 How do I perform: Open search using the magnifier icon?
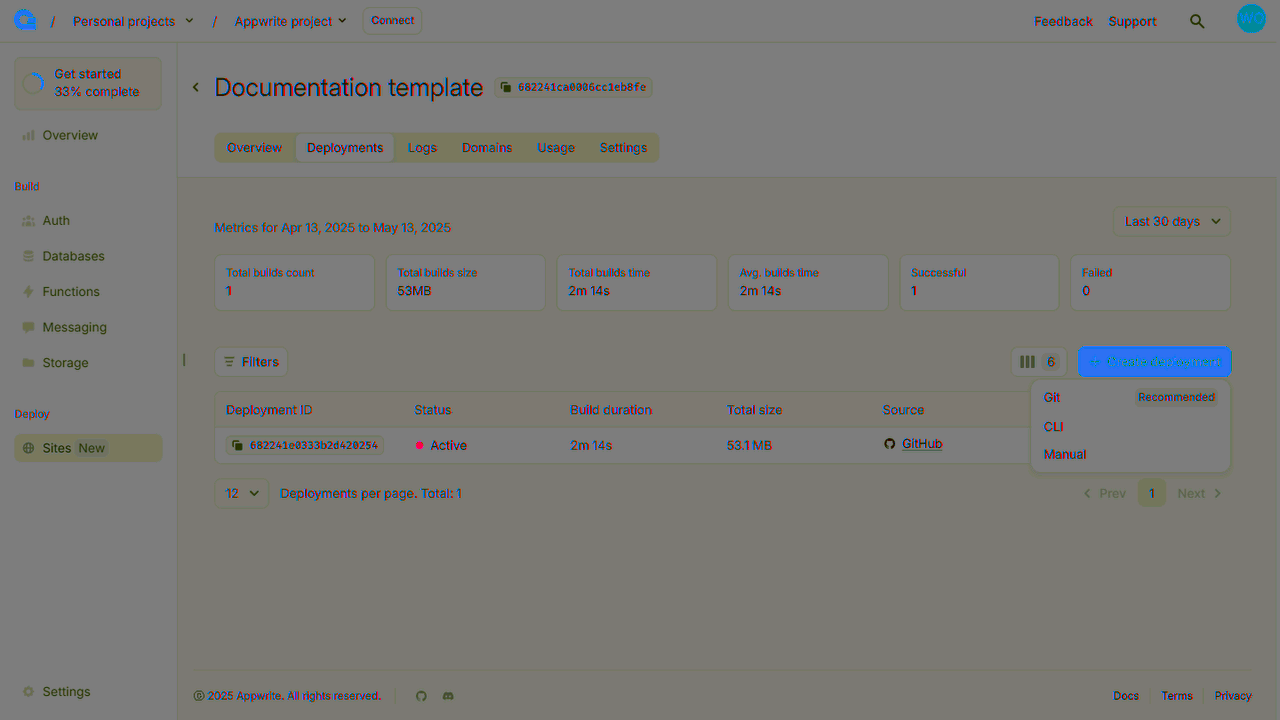1197,20
